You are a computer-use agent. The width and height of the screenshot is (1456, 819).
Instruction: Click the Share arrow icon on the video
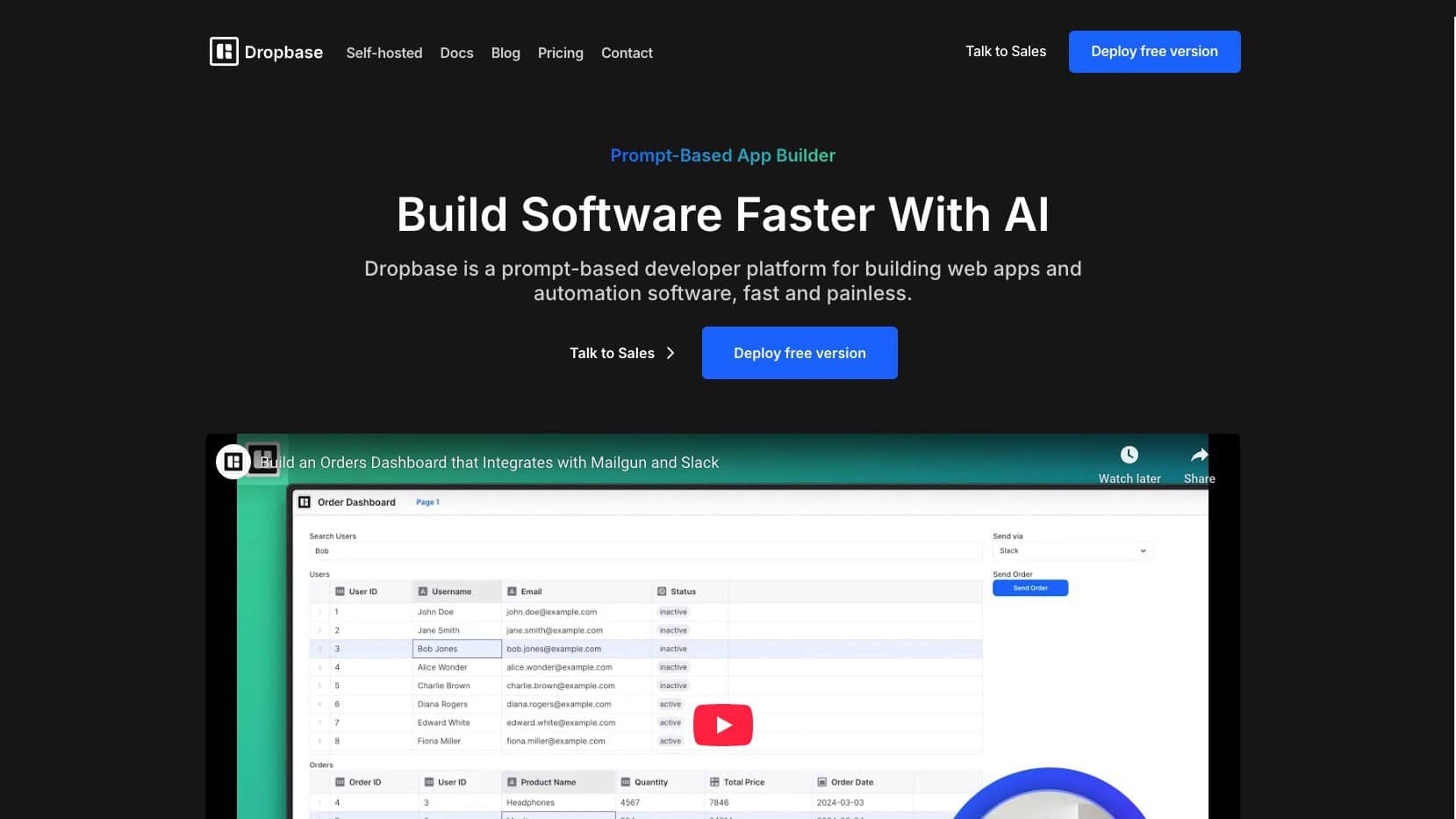click(x=1199, y=456)
